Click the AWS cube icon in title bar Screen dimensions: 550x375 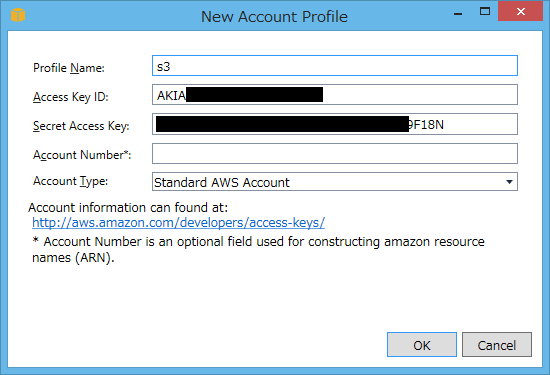pyautogui.click(x=18, y=15)
